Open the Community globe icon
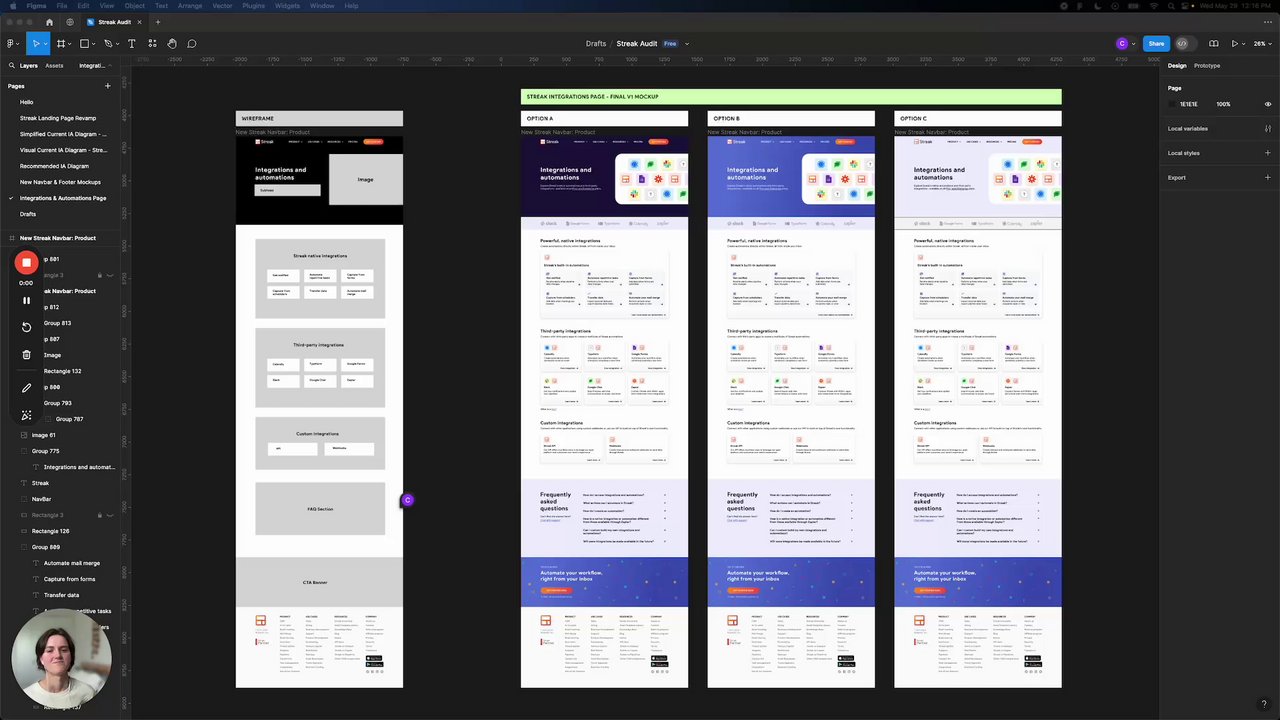The width and height of the screenshot is (1280, 720). pos(70,22)
